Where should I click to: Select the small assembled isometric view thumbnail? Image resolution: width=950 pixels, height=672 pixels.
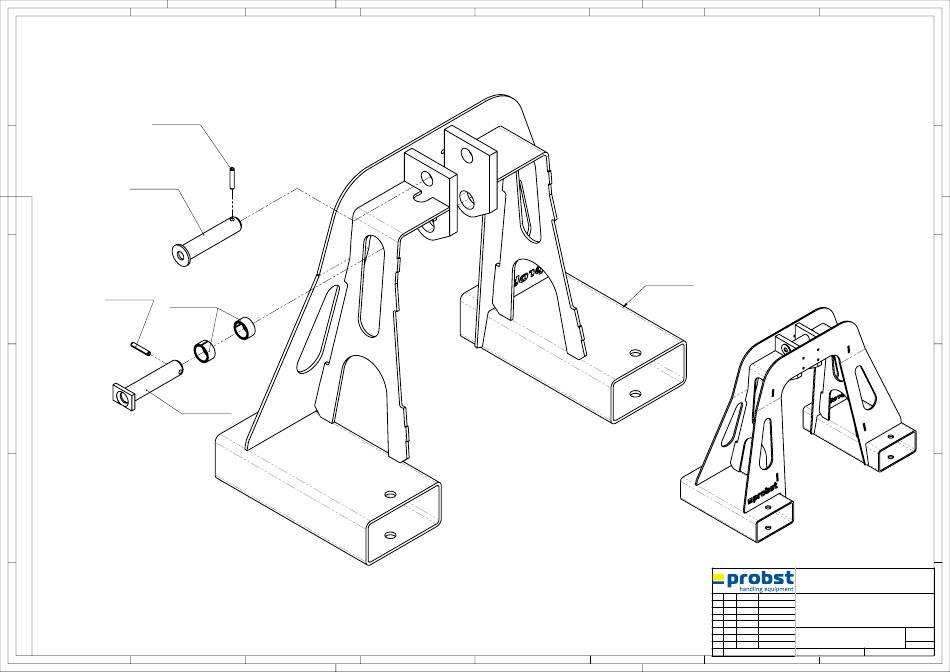[799, 425]
